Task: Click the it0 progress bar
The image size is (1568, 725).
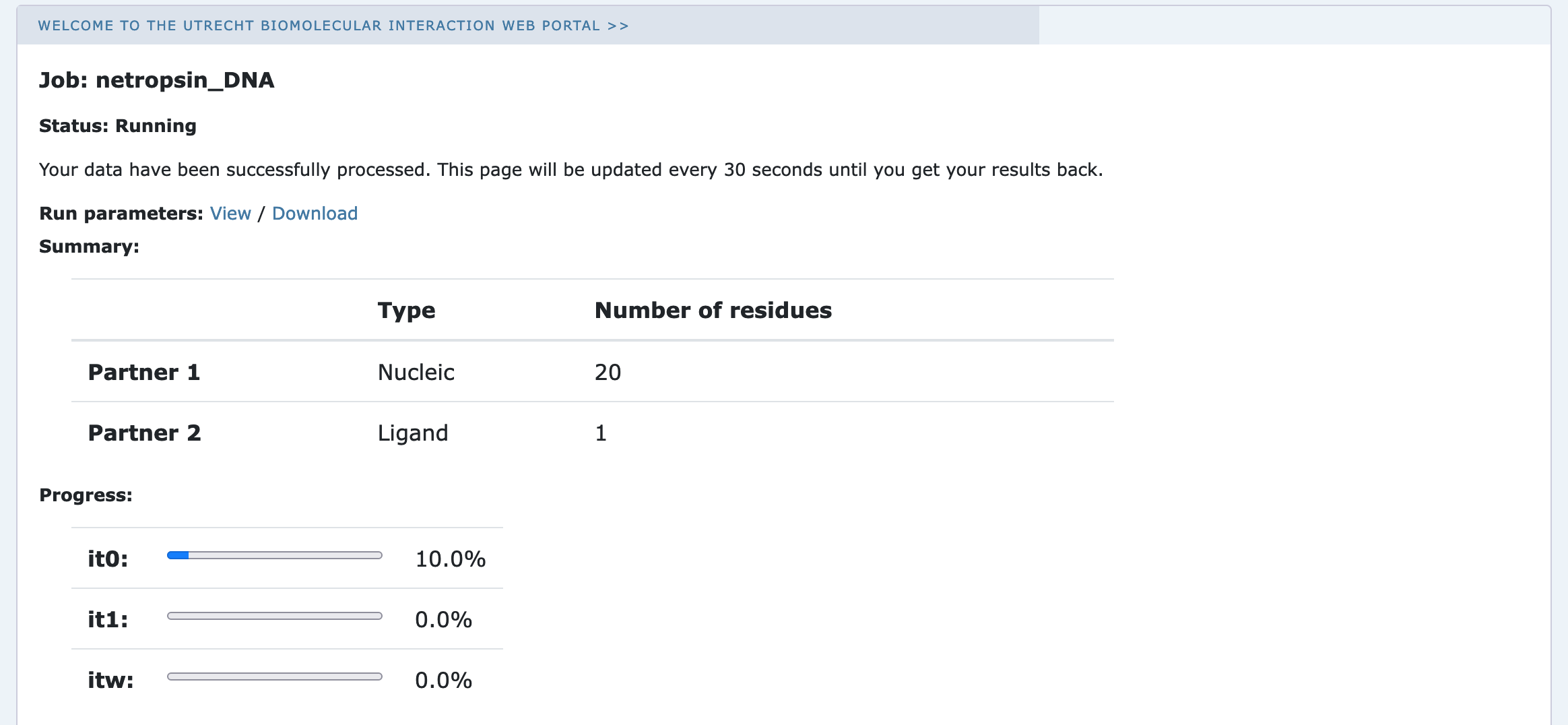Action: click(x=275, y=555)
